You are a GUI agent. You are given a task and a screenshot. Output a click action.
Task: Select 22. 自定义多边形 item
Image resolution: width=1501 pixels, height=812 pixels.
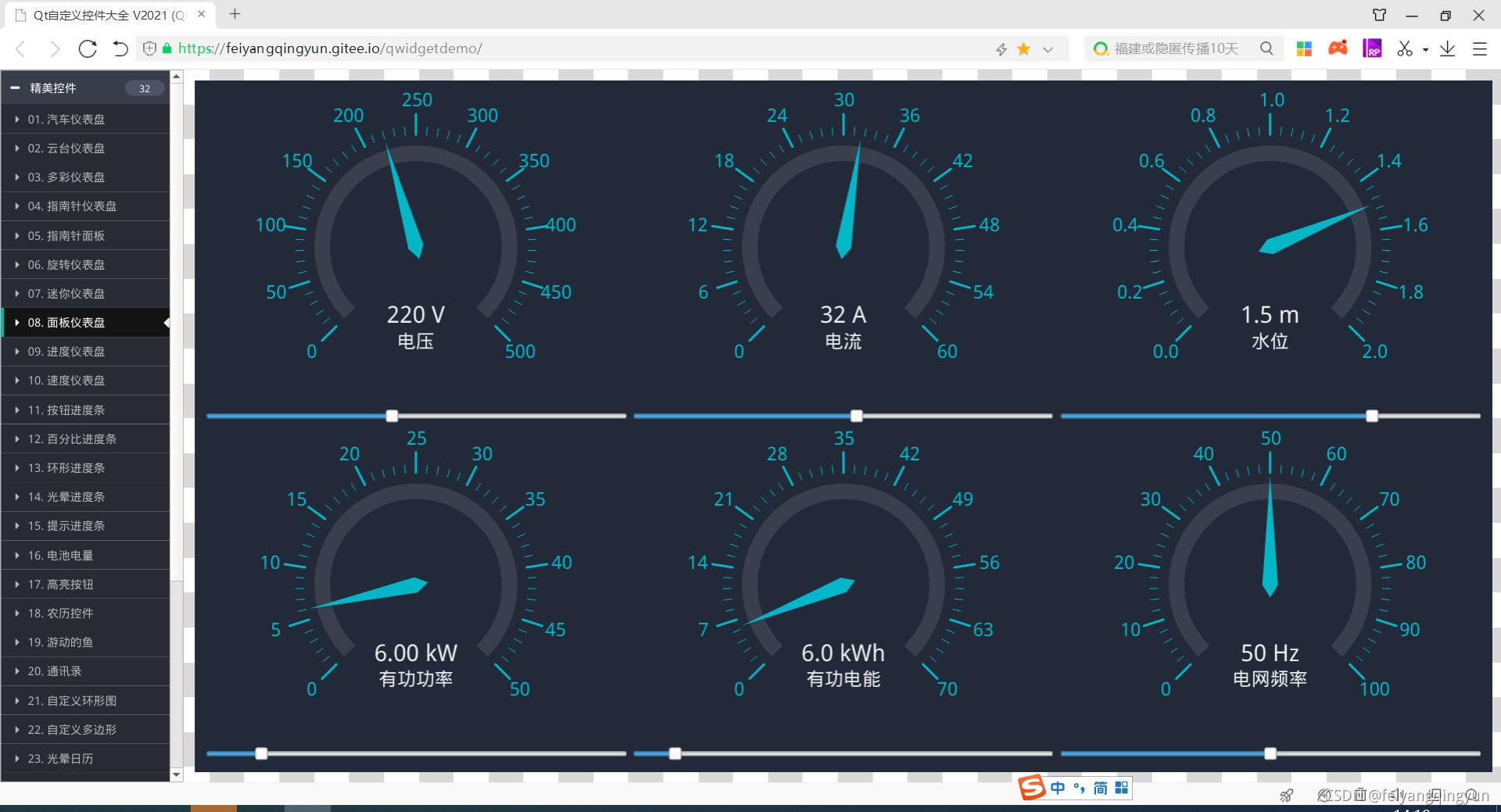[x=84, y=729]
